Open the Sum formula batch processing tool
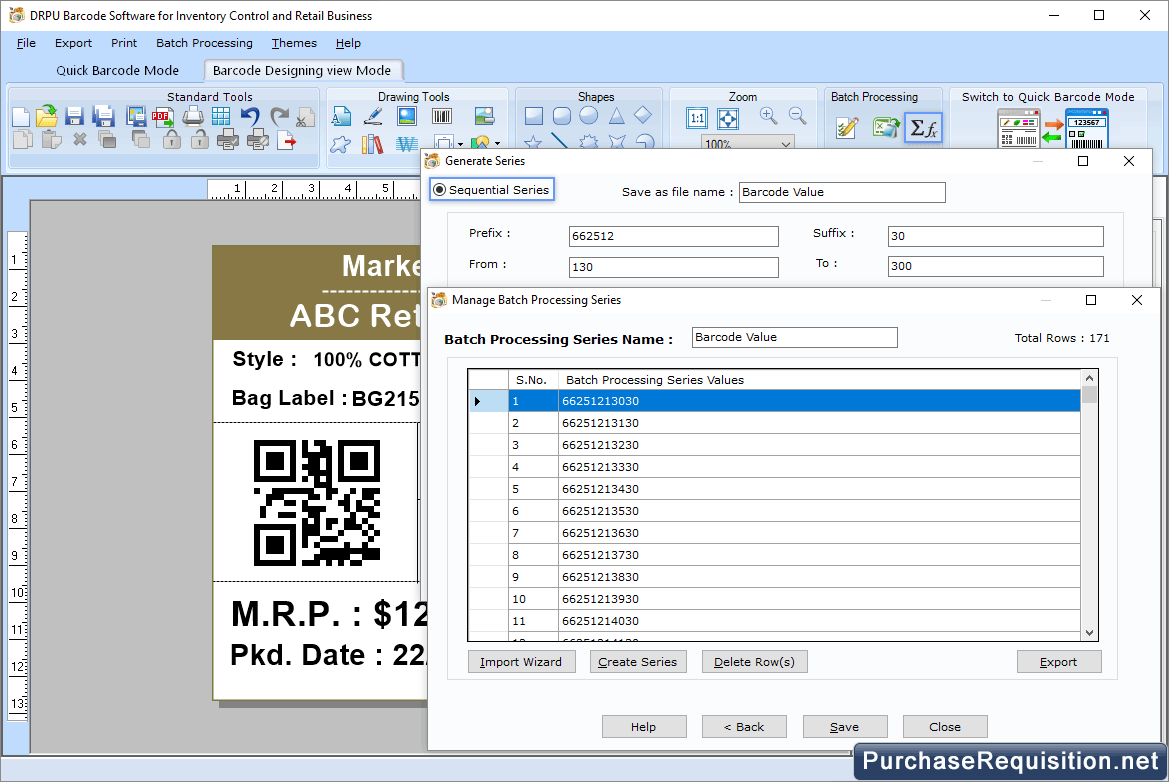Viewport: 1169px width, 782px height. pyautogui.click(x=922, y=127)
